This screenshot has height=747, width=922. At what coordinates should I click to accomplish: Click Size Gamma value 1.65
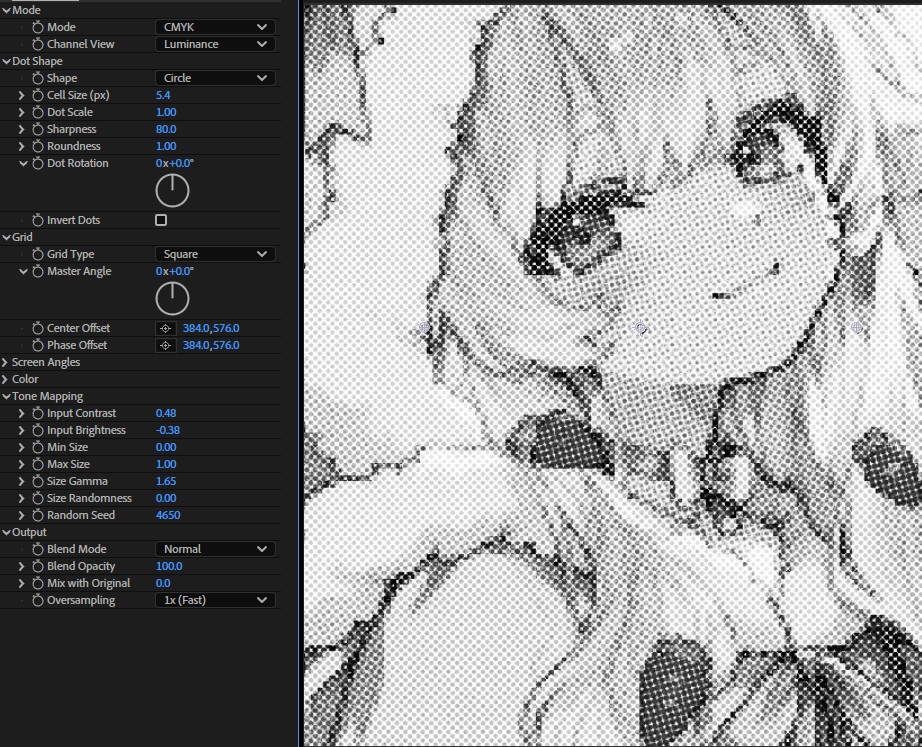click(166, 482)
